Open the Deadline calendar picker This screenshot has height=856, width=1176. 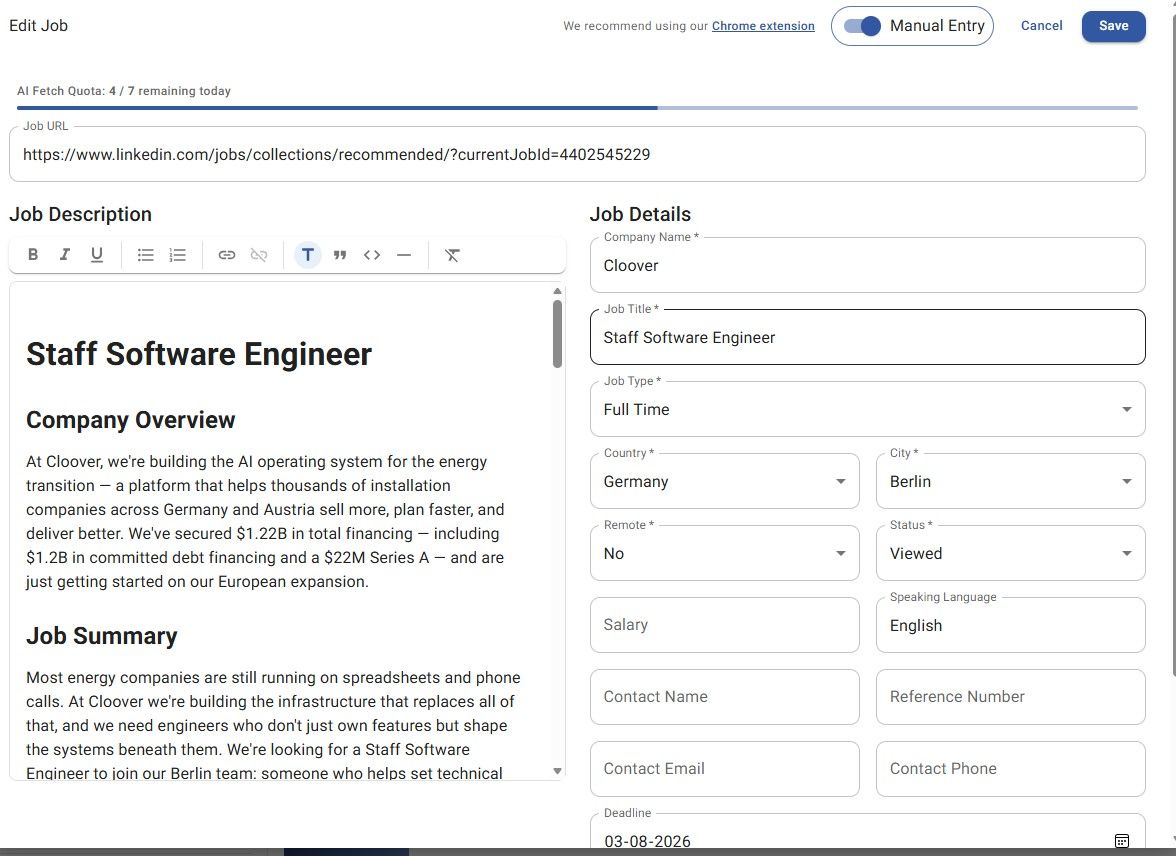[x=1121, y=841]
